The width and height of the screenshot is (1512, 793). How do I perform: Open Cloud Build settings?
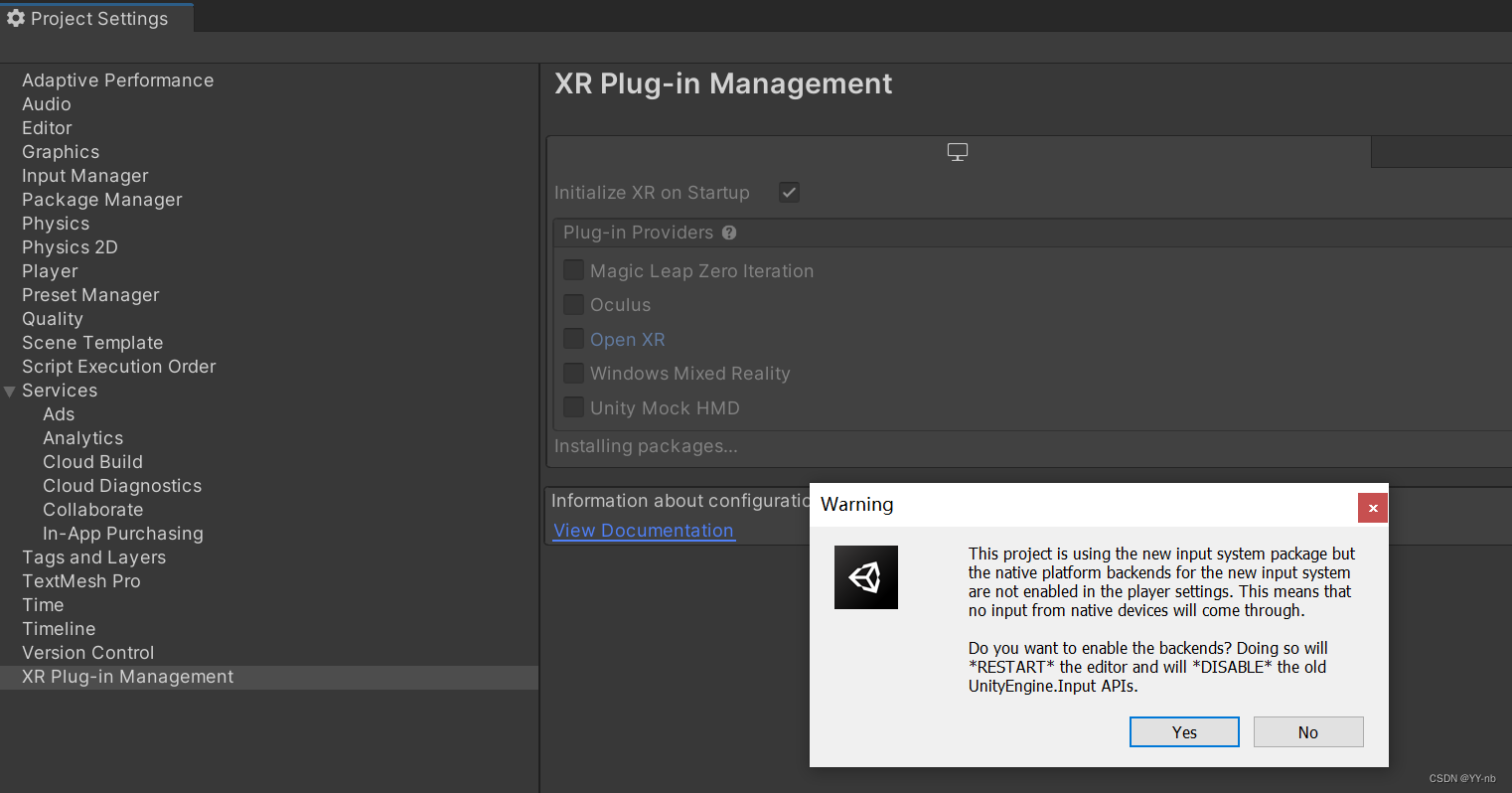pos(92,462)
